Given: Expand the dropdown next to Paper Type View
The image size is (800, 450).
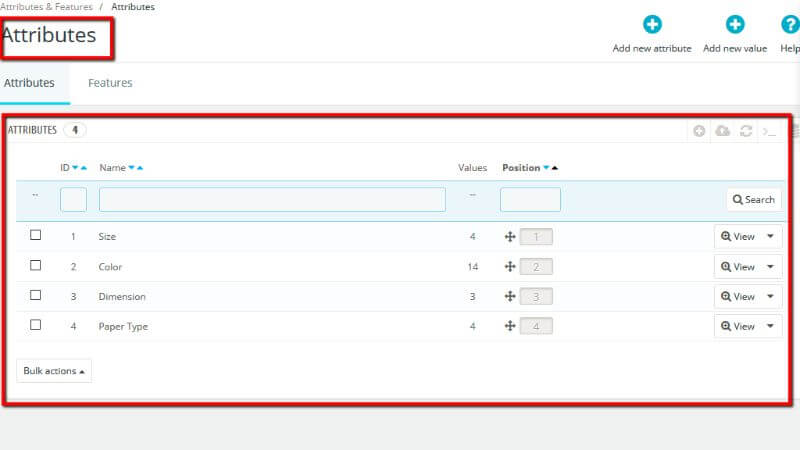Looking at the screenshot, I should click(x=770, y=326).
